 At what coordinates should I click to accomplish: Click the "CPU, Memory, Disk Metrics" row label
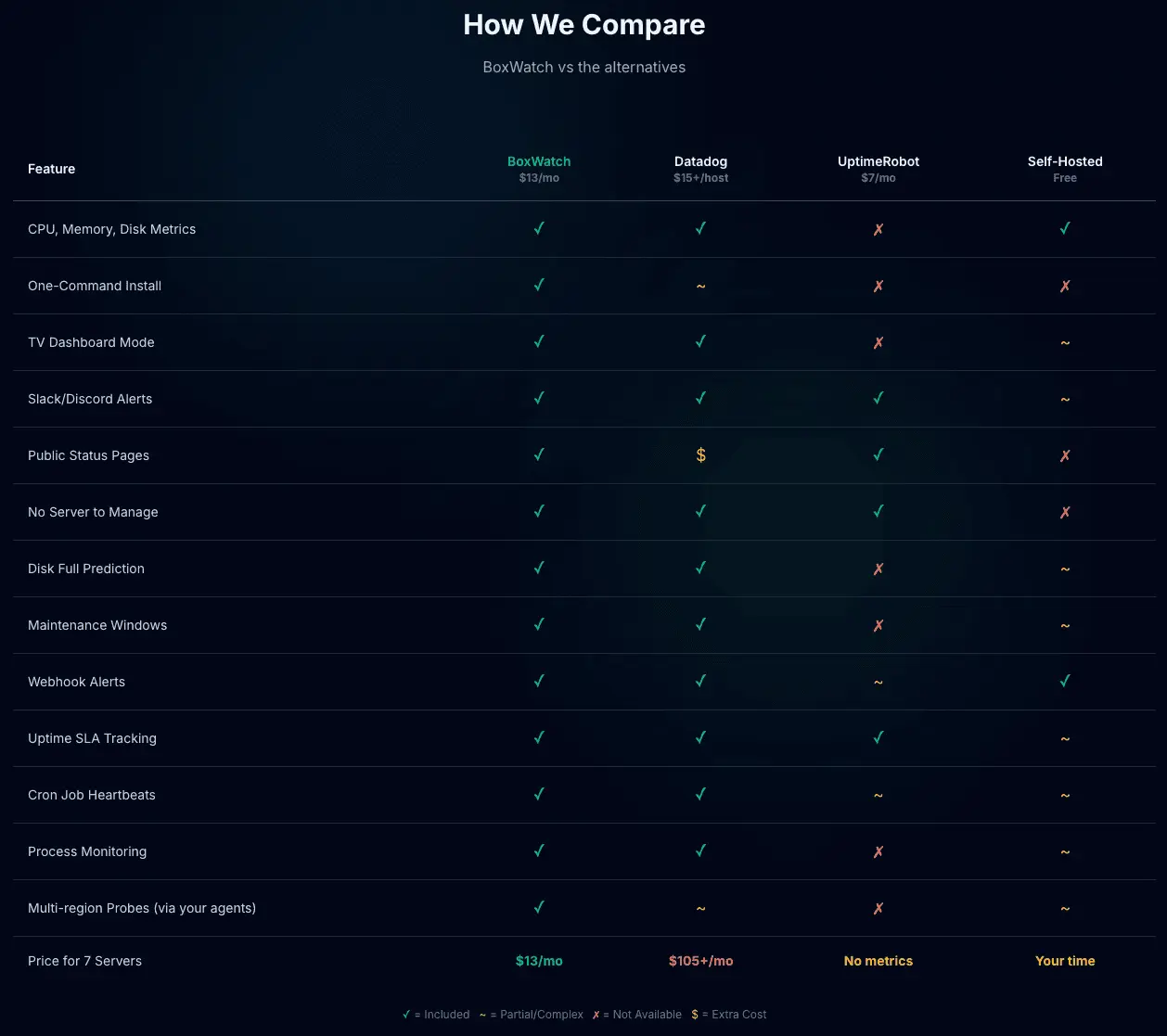[x=112, y=229]
